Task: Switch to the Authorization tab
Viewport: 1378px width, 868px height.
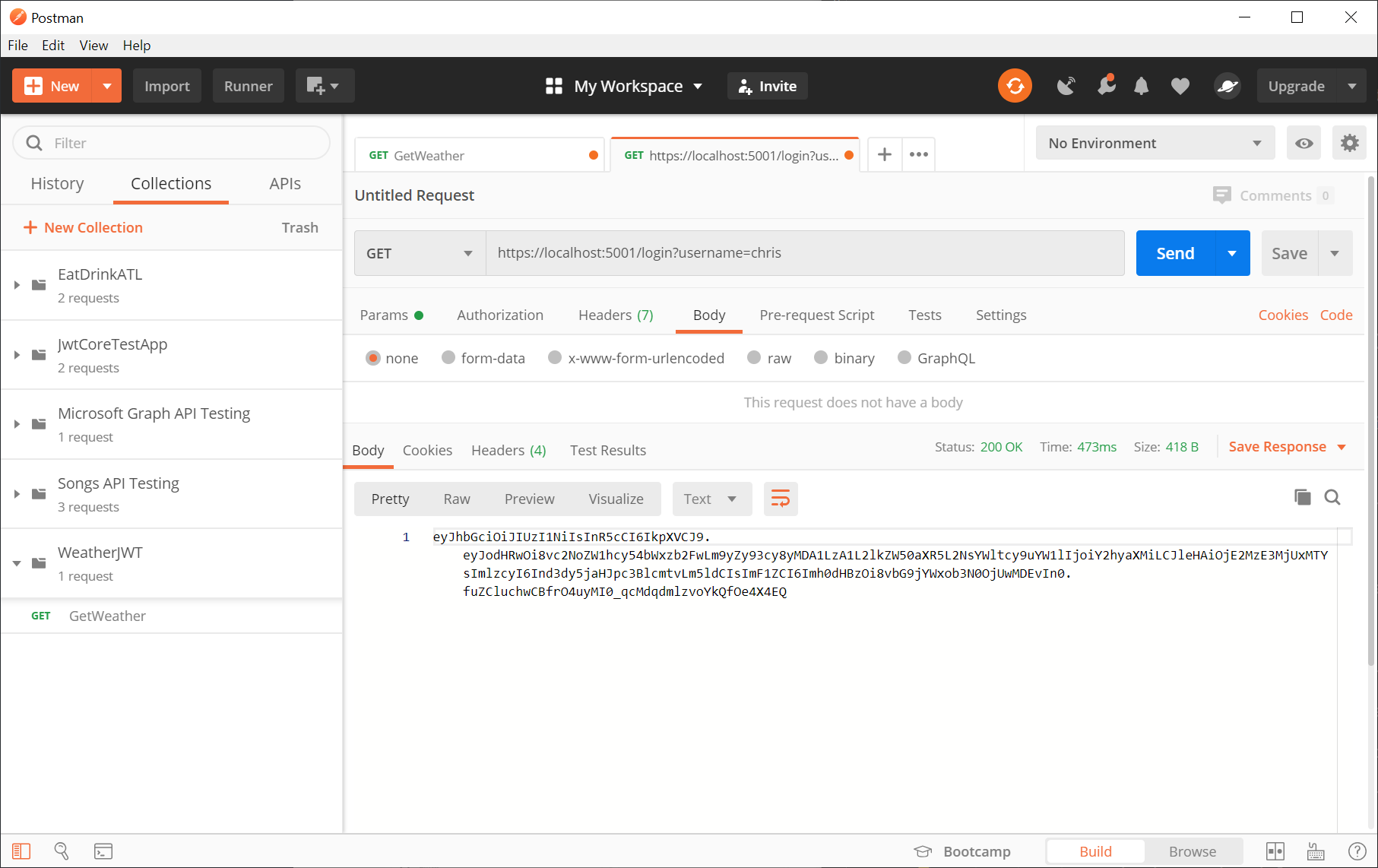Action: tap(499, 315)
